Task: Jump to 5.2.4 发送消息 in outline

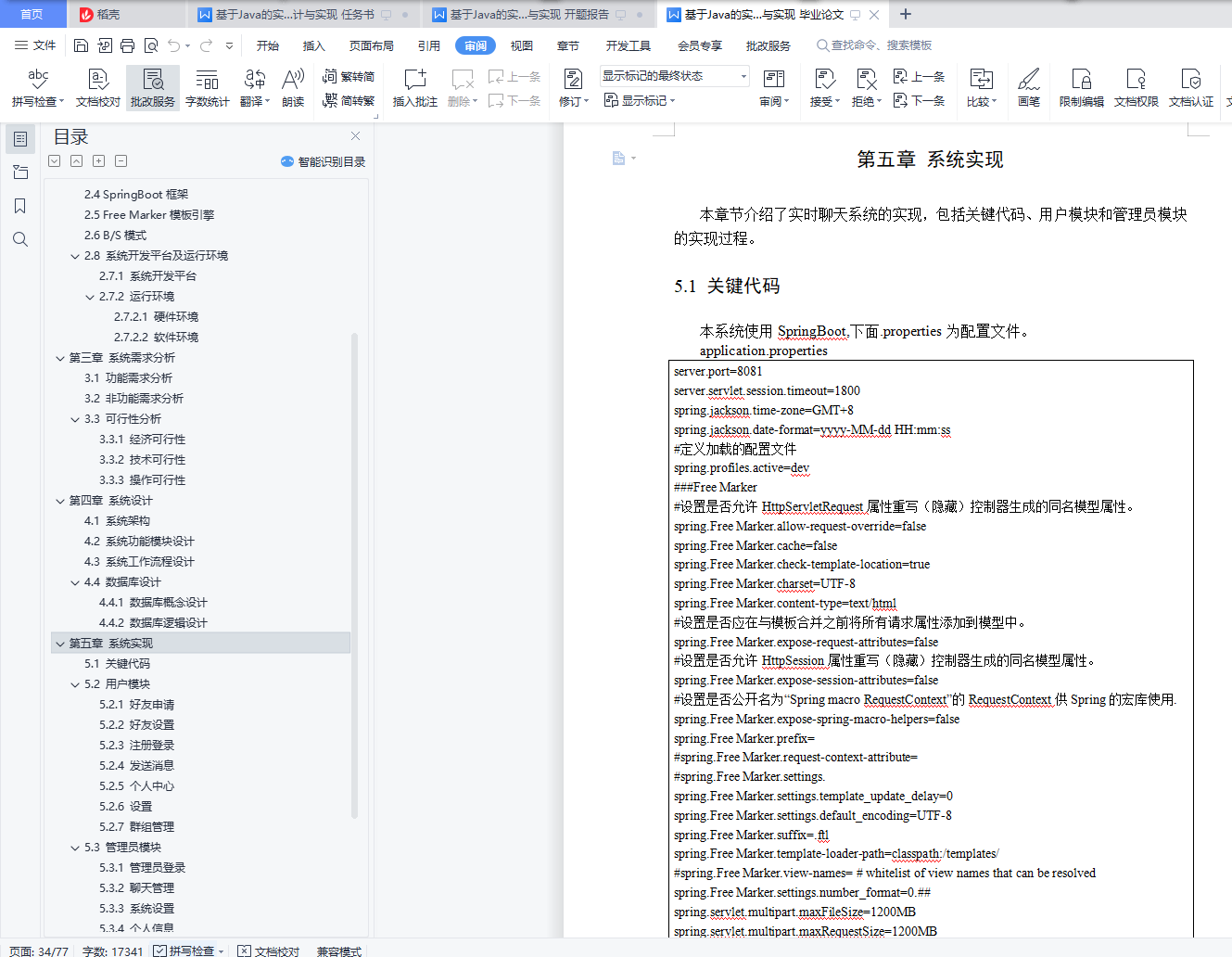Action: [136, 766]
